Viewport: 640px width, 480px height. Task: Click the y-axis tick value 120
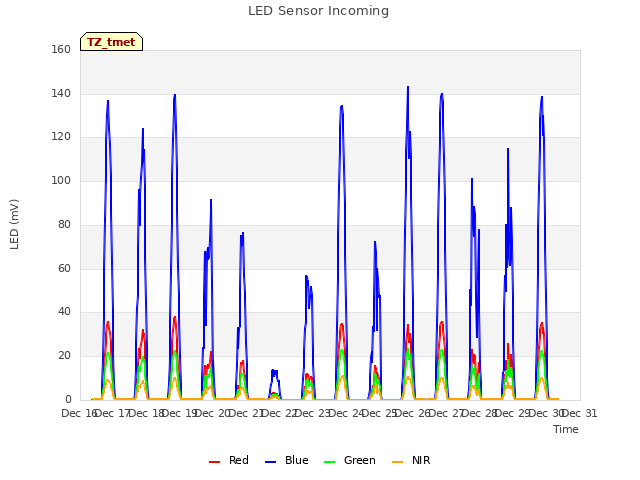[x=61, y=137]
